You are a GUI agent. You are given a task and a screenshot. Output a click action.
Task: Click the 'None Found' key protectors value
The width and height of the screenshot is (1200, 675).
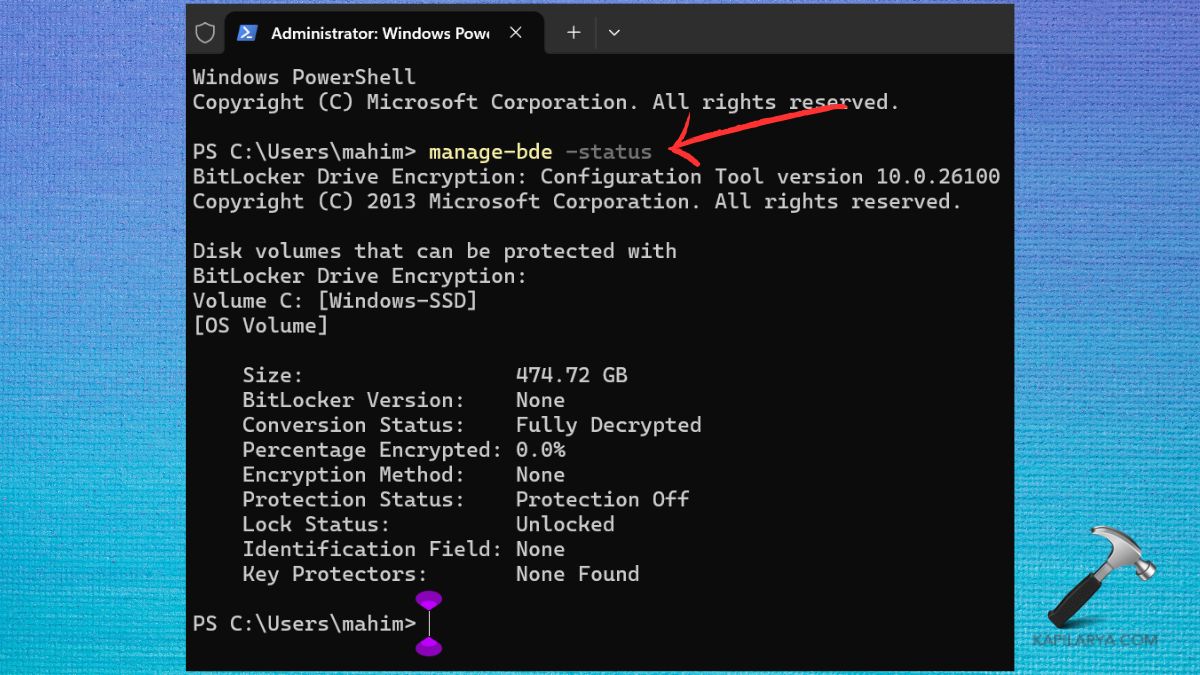[577, 574]
